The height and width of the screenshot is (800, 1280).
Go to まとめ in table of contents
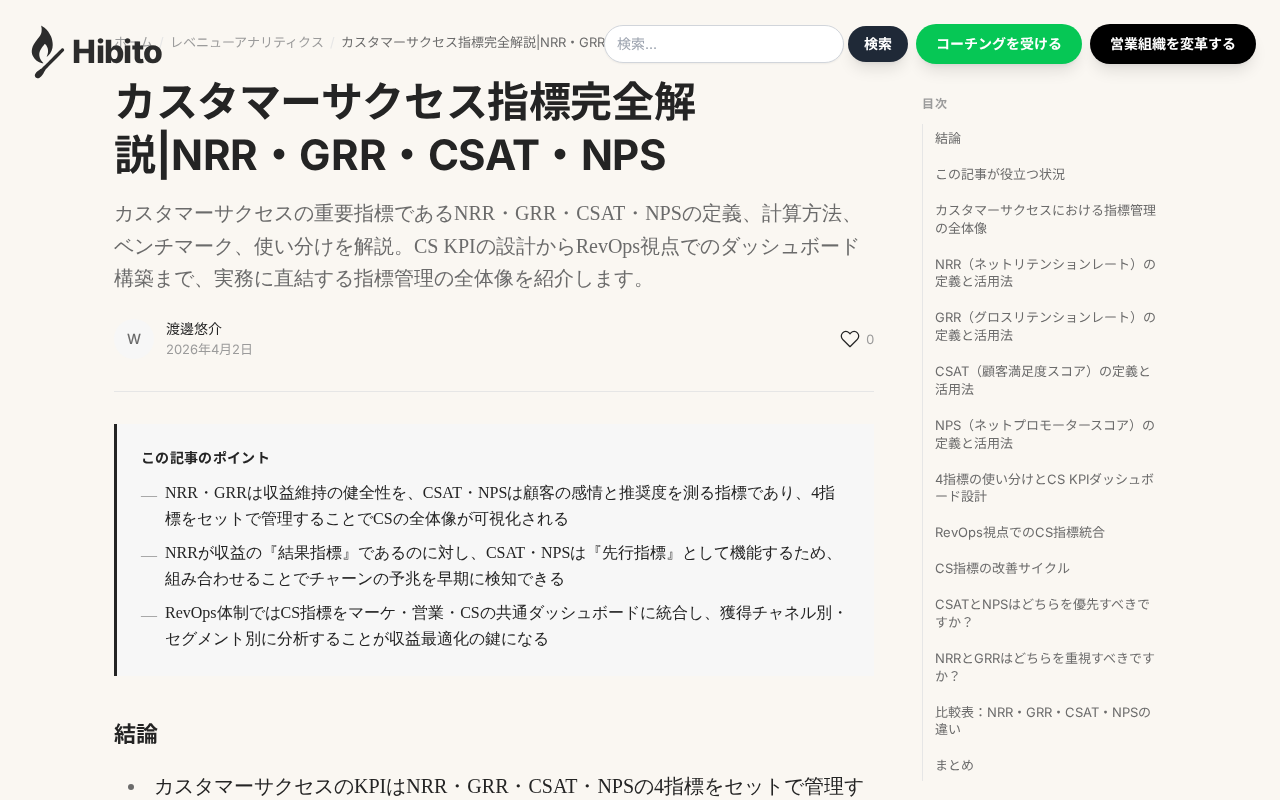point(954,765)
